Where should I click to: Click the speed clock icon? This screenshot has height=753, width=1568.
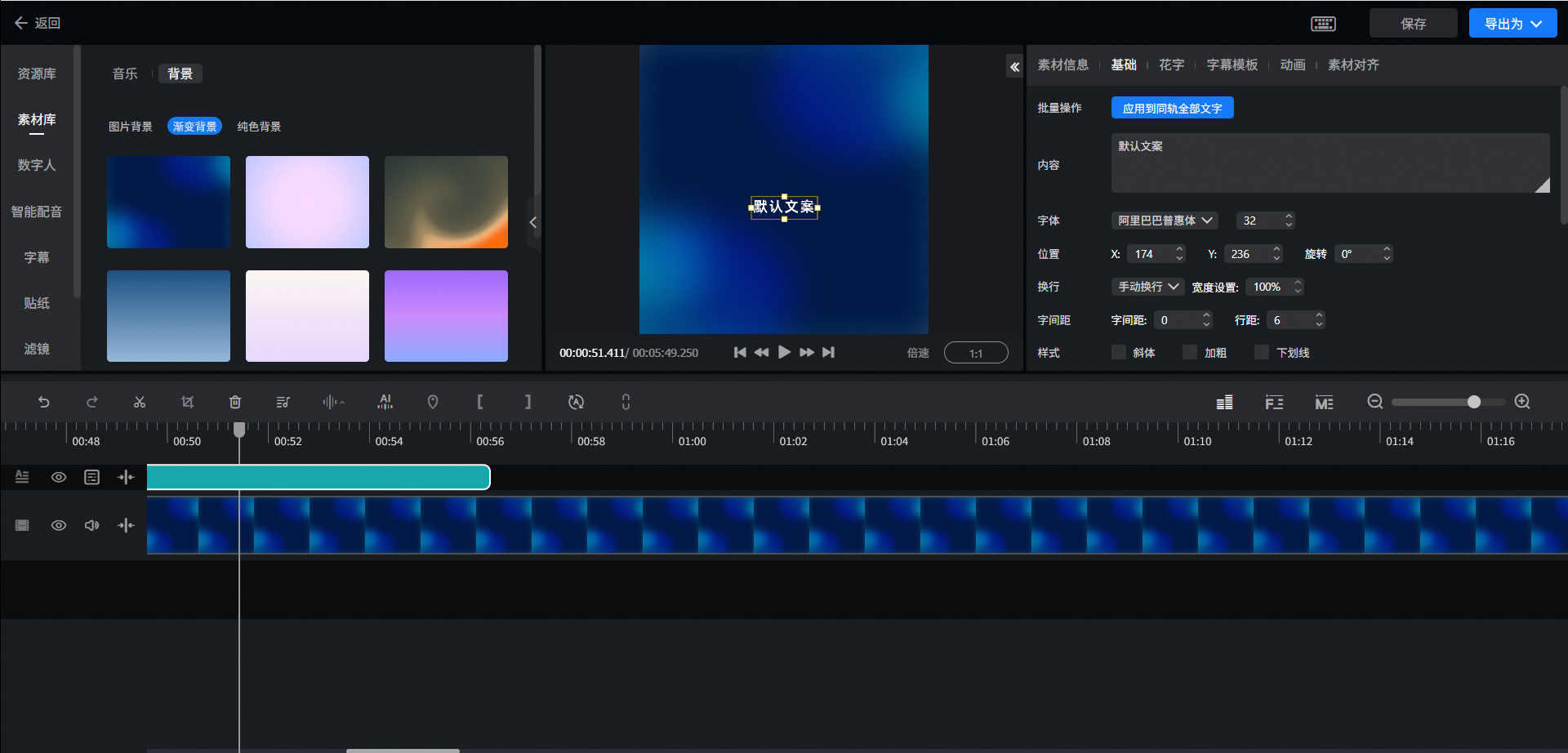coord(577,402)
